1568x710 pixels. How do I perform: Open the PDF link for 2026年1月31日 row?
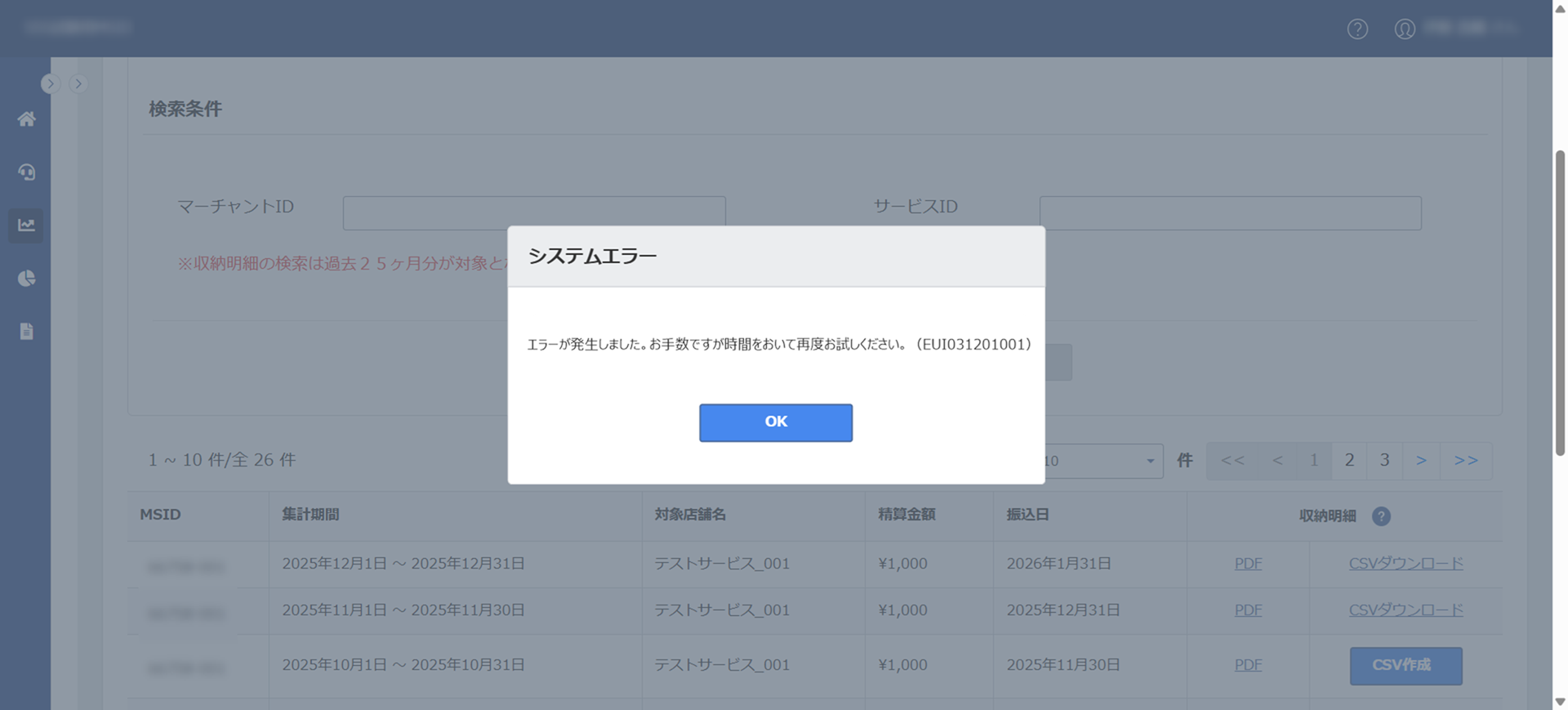pyautogui.click(x=1248, y=564)
